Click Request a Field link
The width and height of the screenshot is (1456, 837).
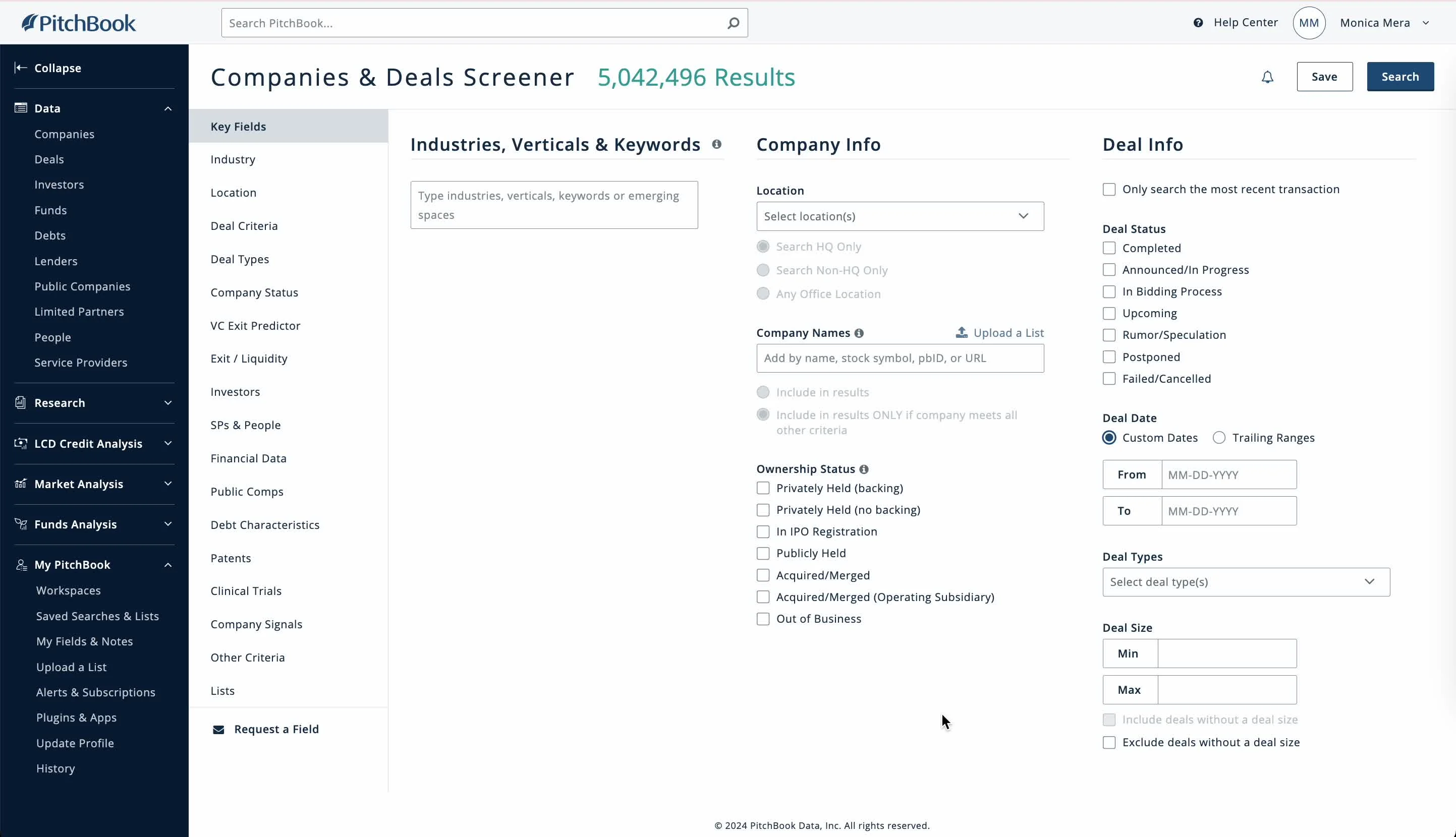(x=276, y=730)
